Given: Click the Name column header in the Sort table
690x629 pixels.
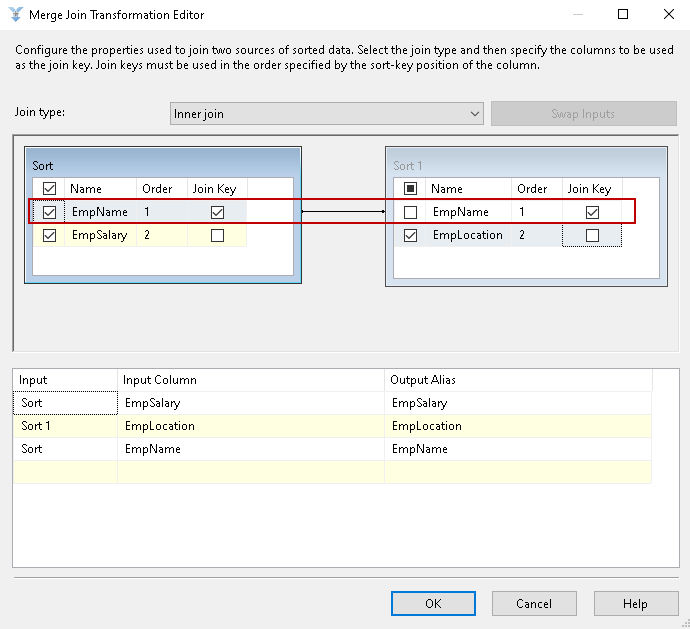Looking at the screenshot, I should (100, 189).
